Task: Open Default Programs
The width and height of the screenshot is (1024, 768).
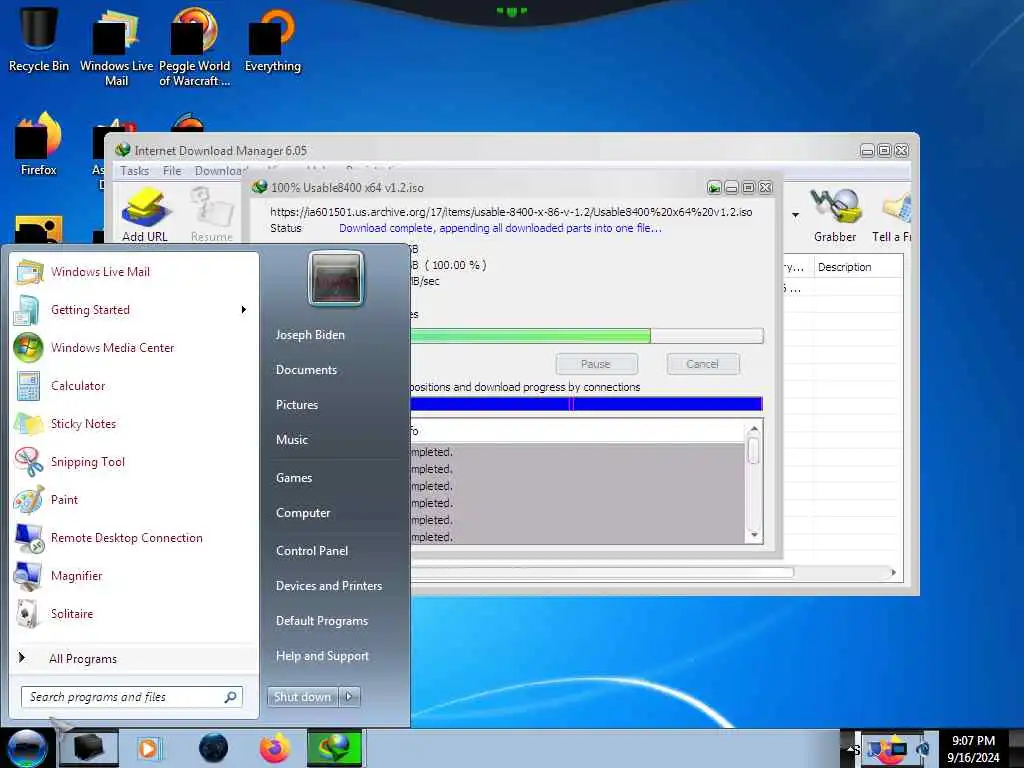Action: (321, 620)
